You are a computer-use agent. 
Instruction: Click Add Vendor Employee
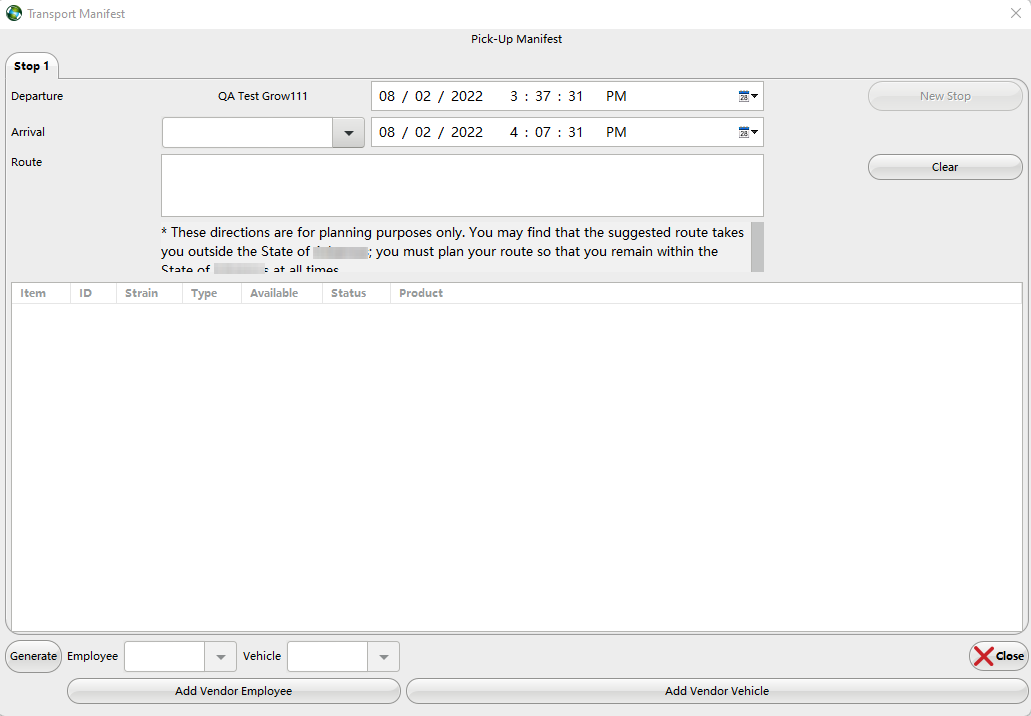(233, 690)
